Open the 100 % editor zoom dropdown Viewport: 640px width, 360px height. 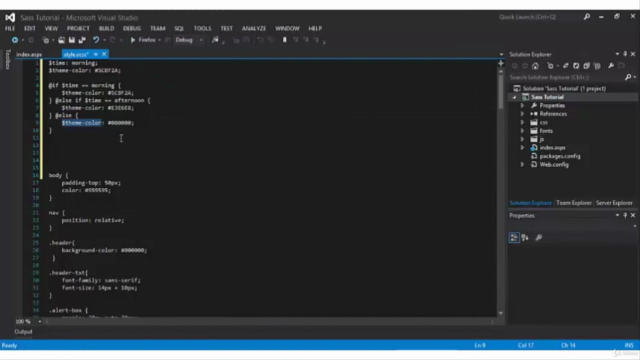click(40, 322)
